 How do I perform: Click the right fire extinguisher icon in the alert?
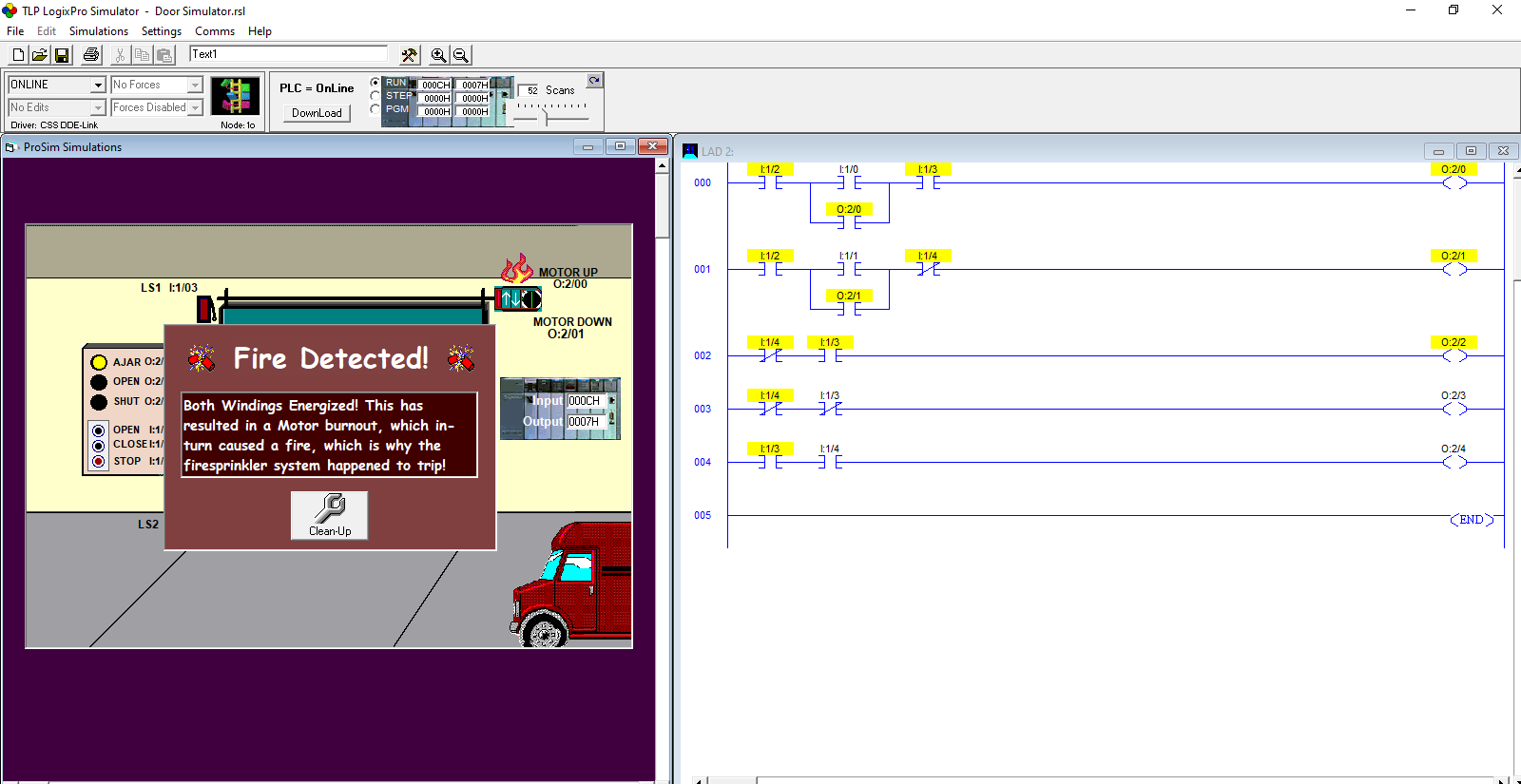pyautogui.click(x=461, y=358)
